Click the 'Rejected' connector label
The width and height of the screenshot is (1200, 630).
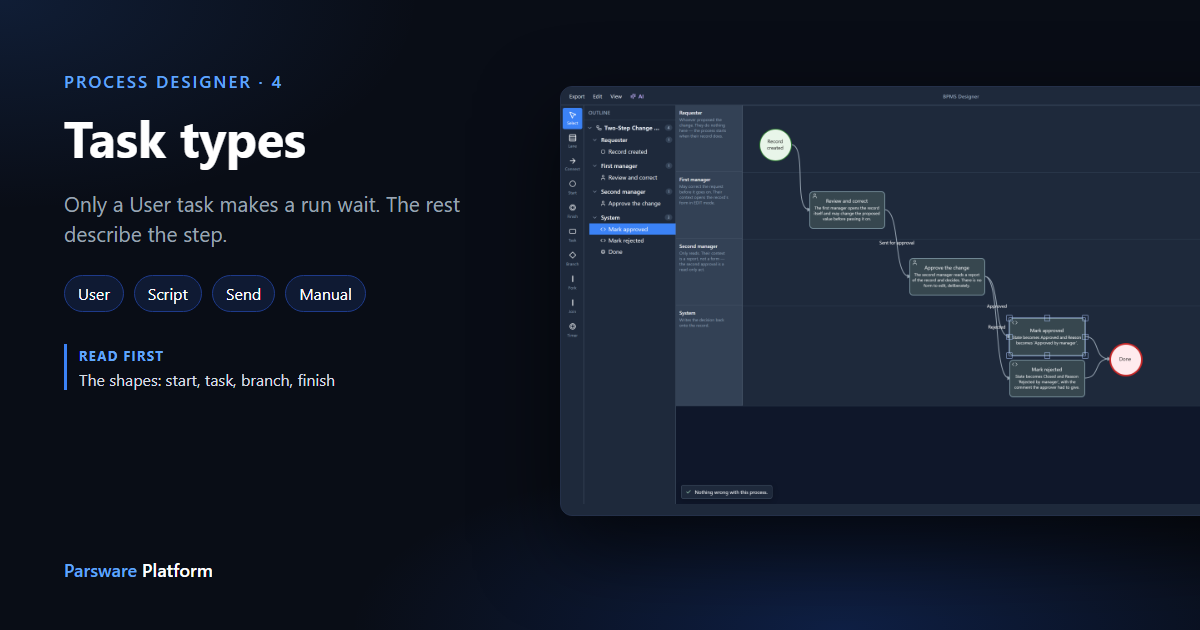click(x=997, y=327)
